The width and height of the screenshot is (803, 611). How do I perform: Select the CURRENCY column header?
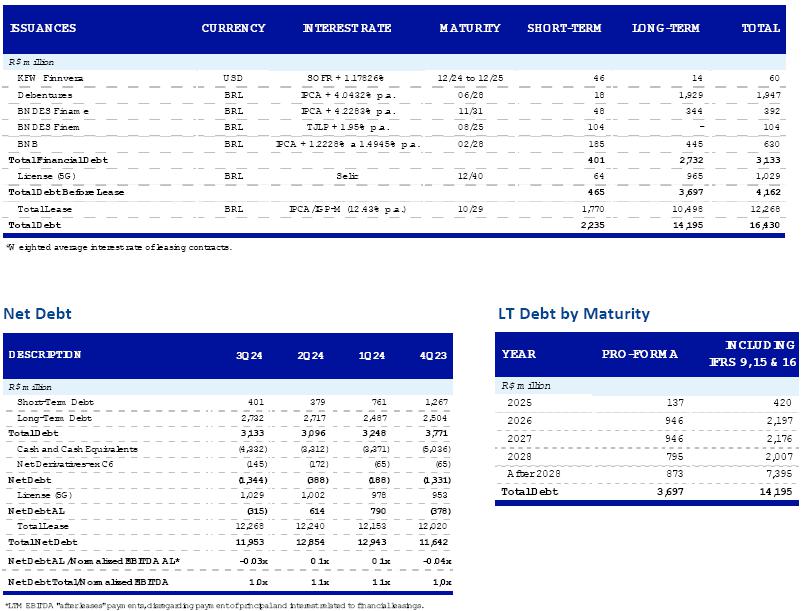click(x=233, y=28)
